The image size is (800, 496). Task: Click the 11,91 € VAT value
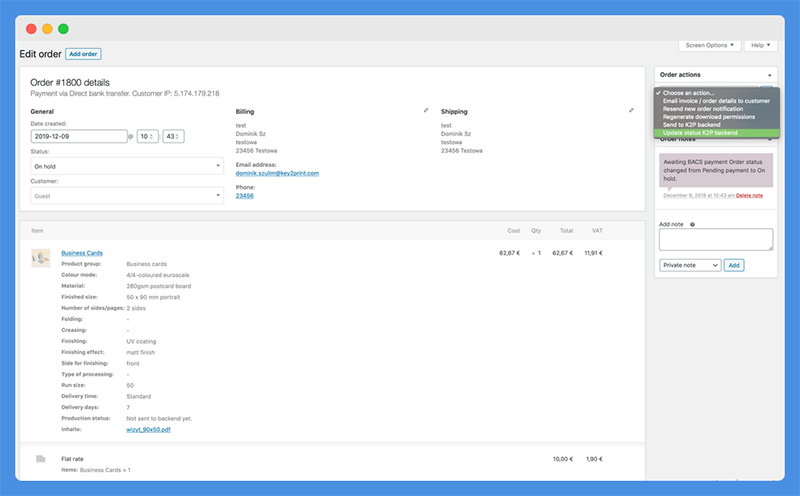[x=593, y=253]
